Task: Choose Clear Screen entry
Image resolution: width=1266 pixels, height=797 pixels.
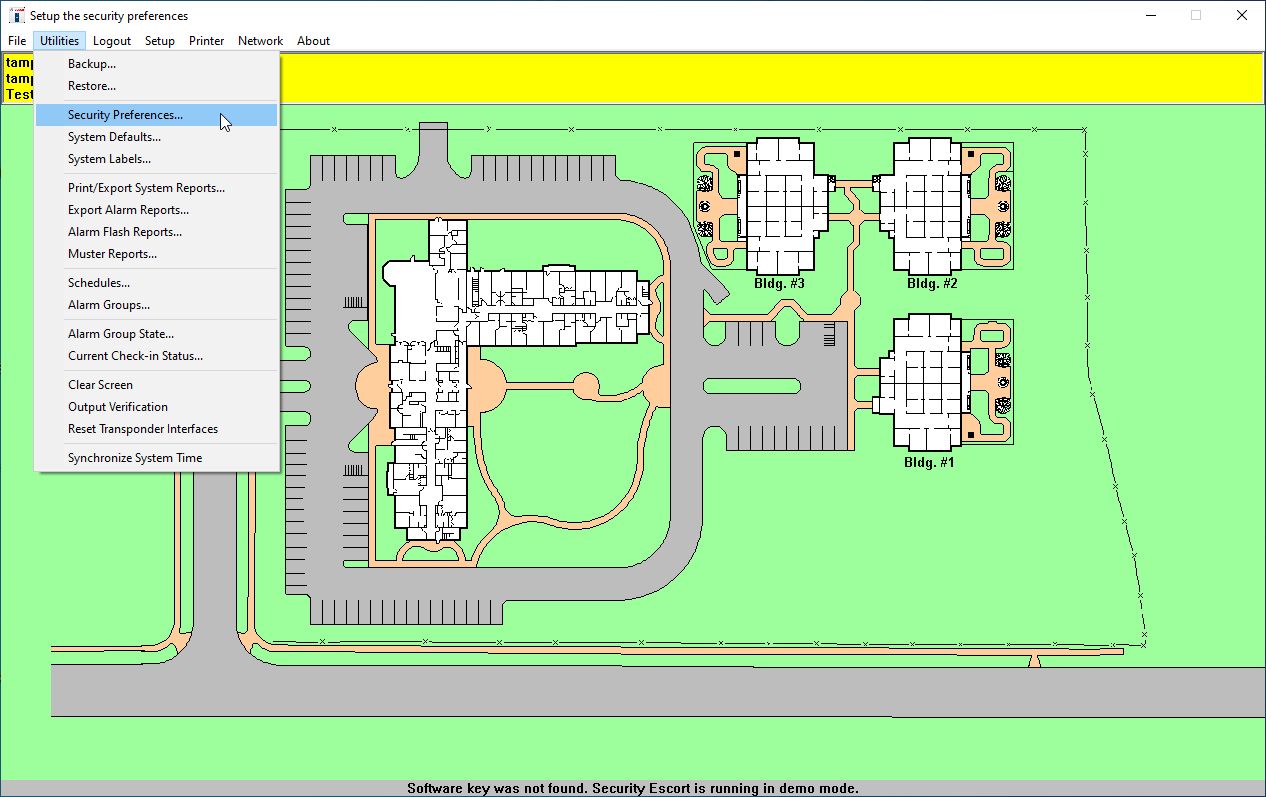Action: click(x=157, y=385)
